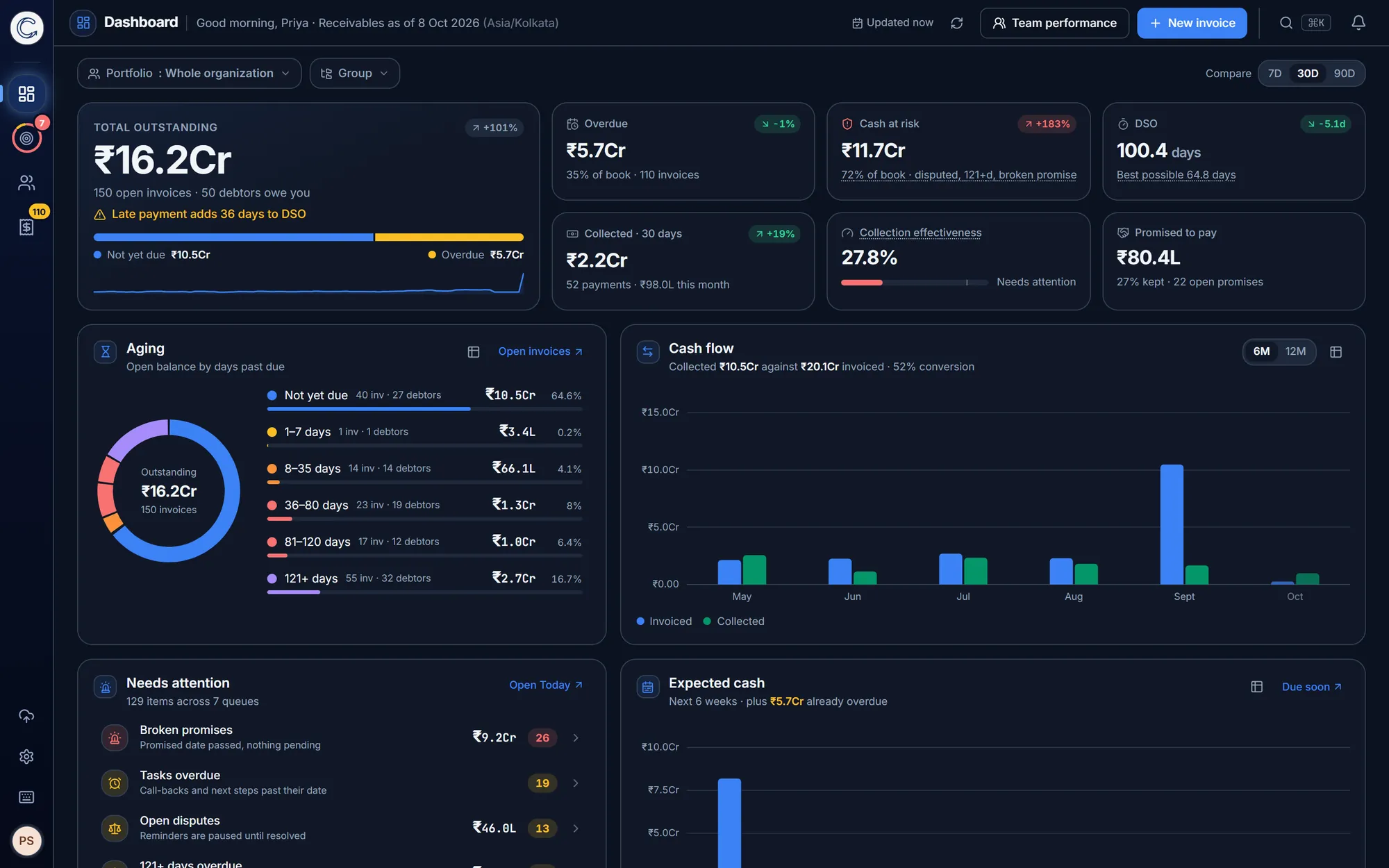
Task: Switch Cash flow to 6M
Action: coord(1261,351)
